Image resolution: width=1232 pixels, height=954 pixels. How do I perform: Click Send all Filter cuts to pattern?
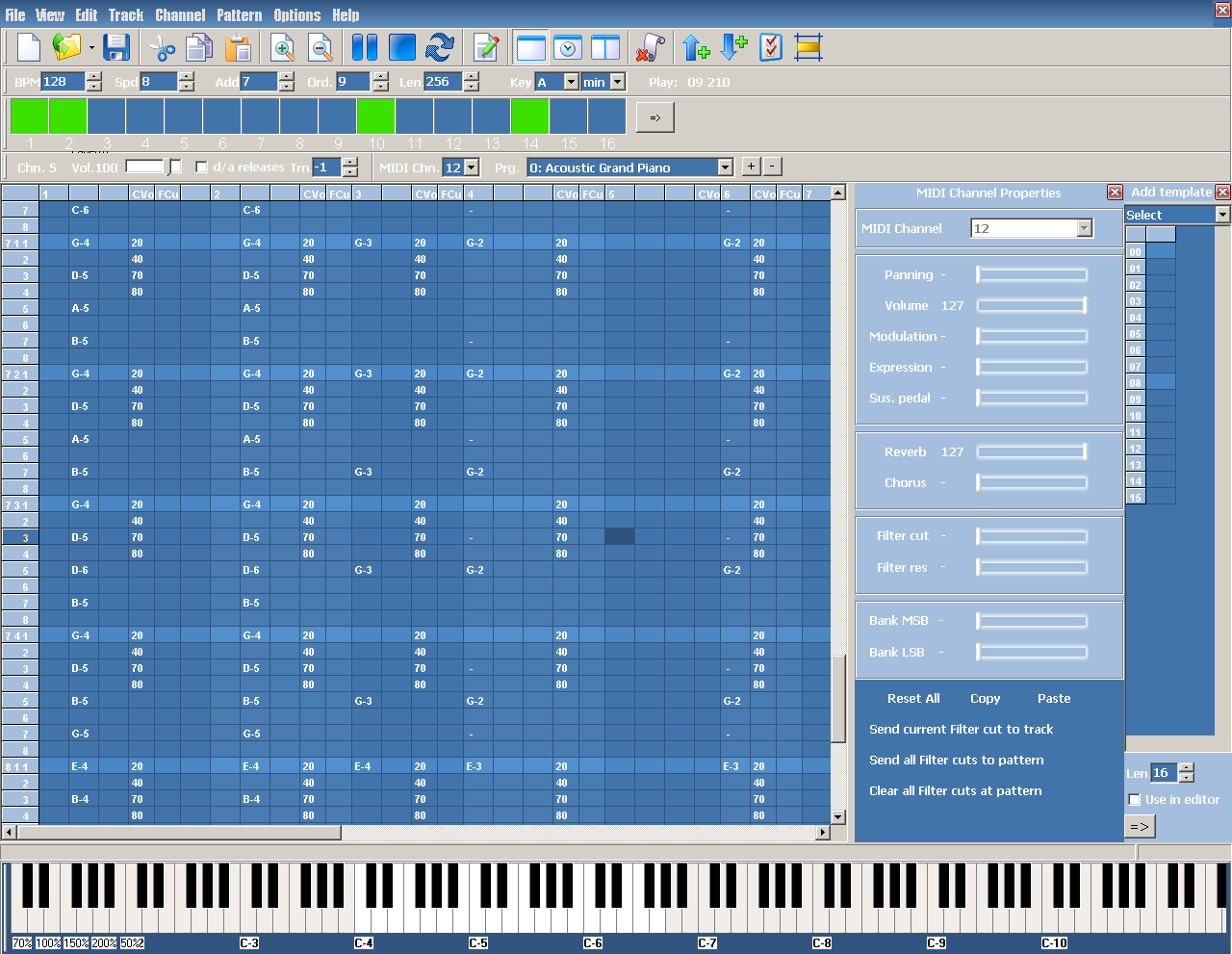click(956, 761)
